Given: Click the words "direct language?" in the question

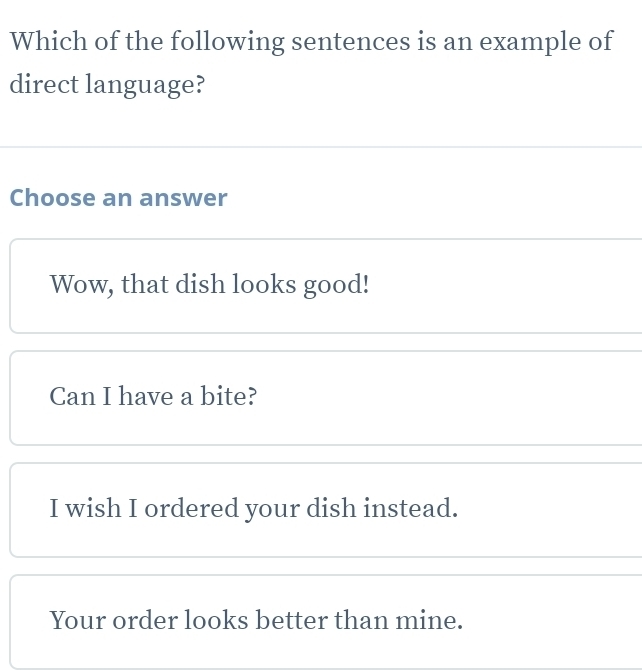Looking at the screenshot, I should pyautogui.click(x=108, y=86).
